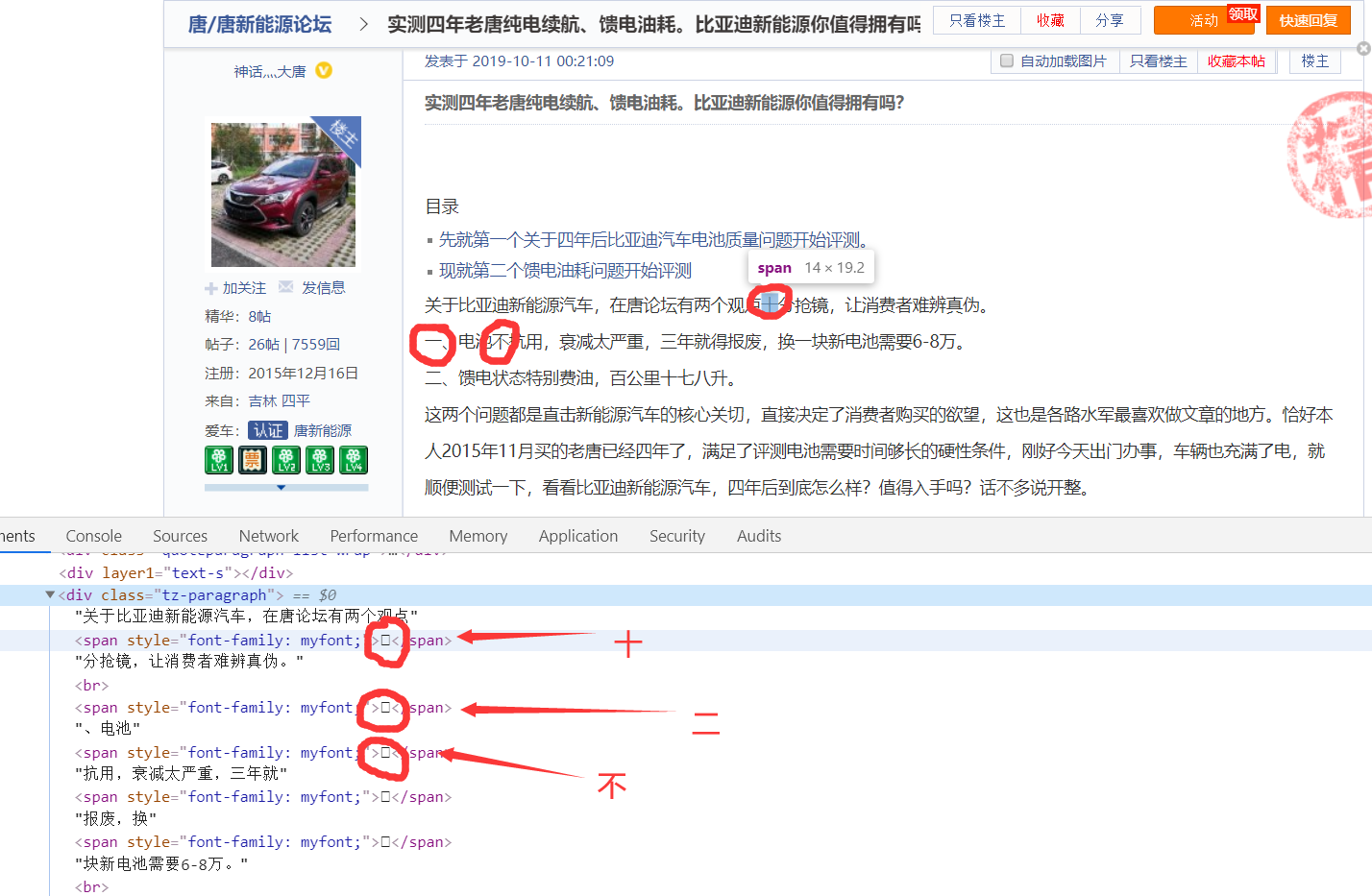Click the 加关注 follow link
The height and width of the screenshot is (896, 1372).
click(x=244, y=287)
